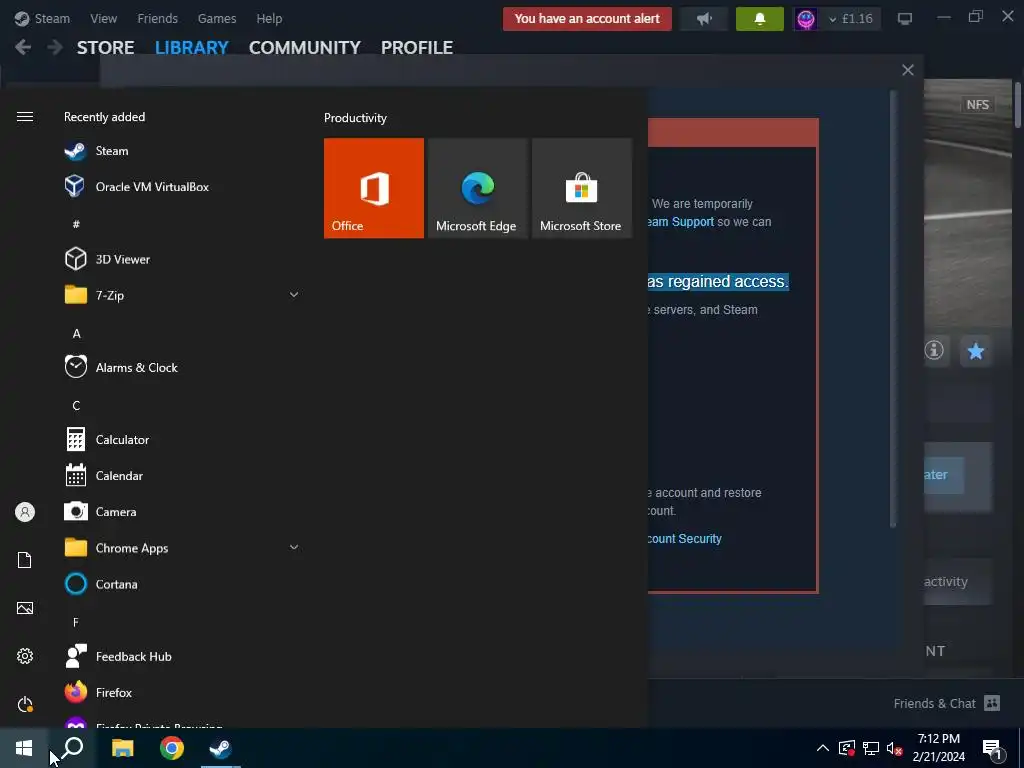Image resolution: width=1024 pixels, height=768 pixels.
Task: Open Pictures from Start sidebar
Action: pos(25,608)
